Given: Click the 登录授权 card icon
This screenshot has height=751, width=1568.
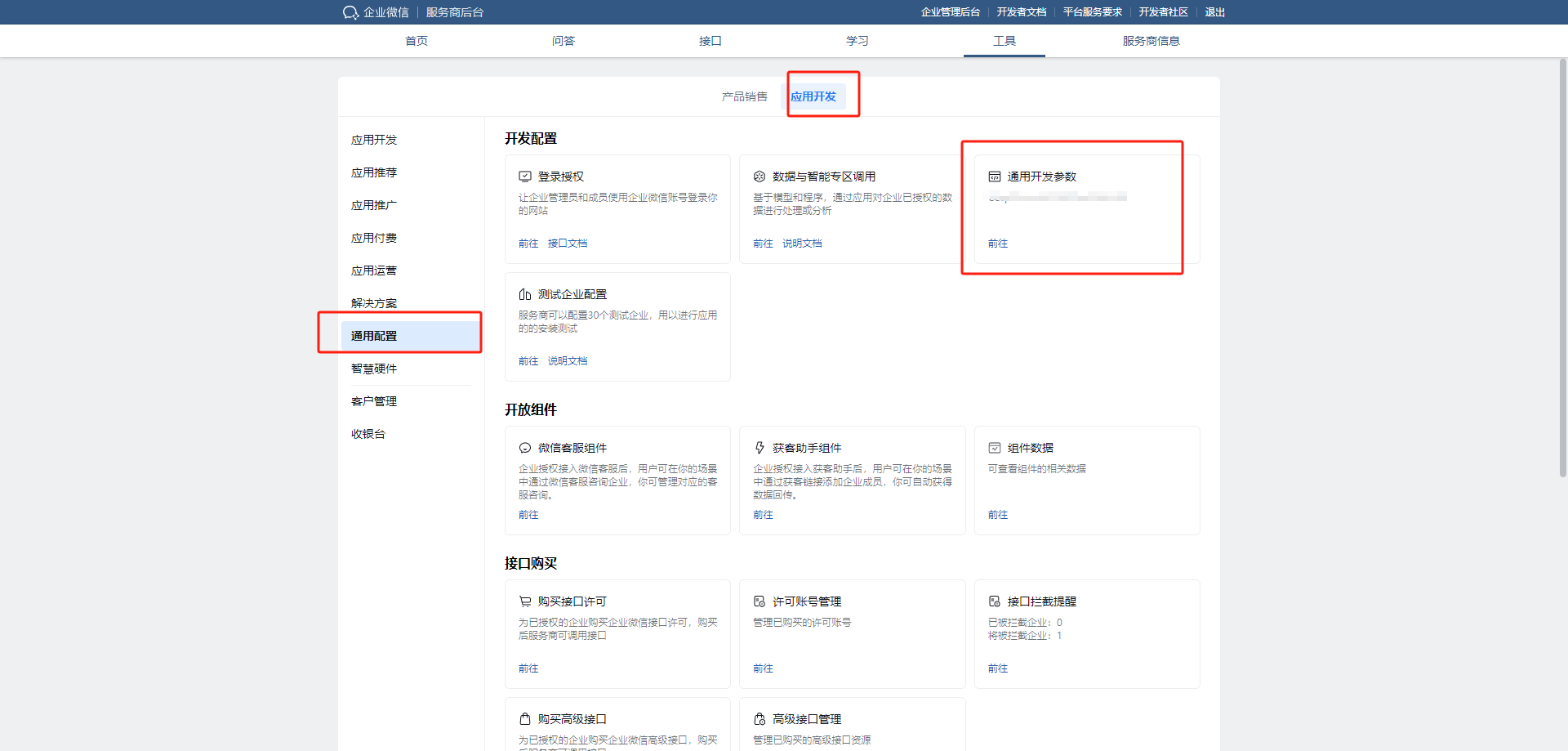Looking at the screenshot, I should (x=525, y=177).
